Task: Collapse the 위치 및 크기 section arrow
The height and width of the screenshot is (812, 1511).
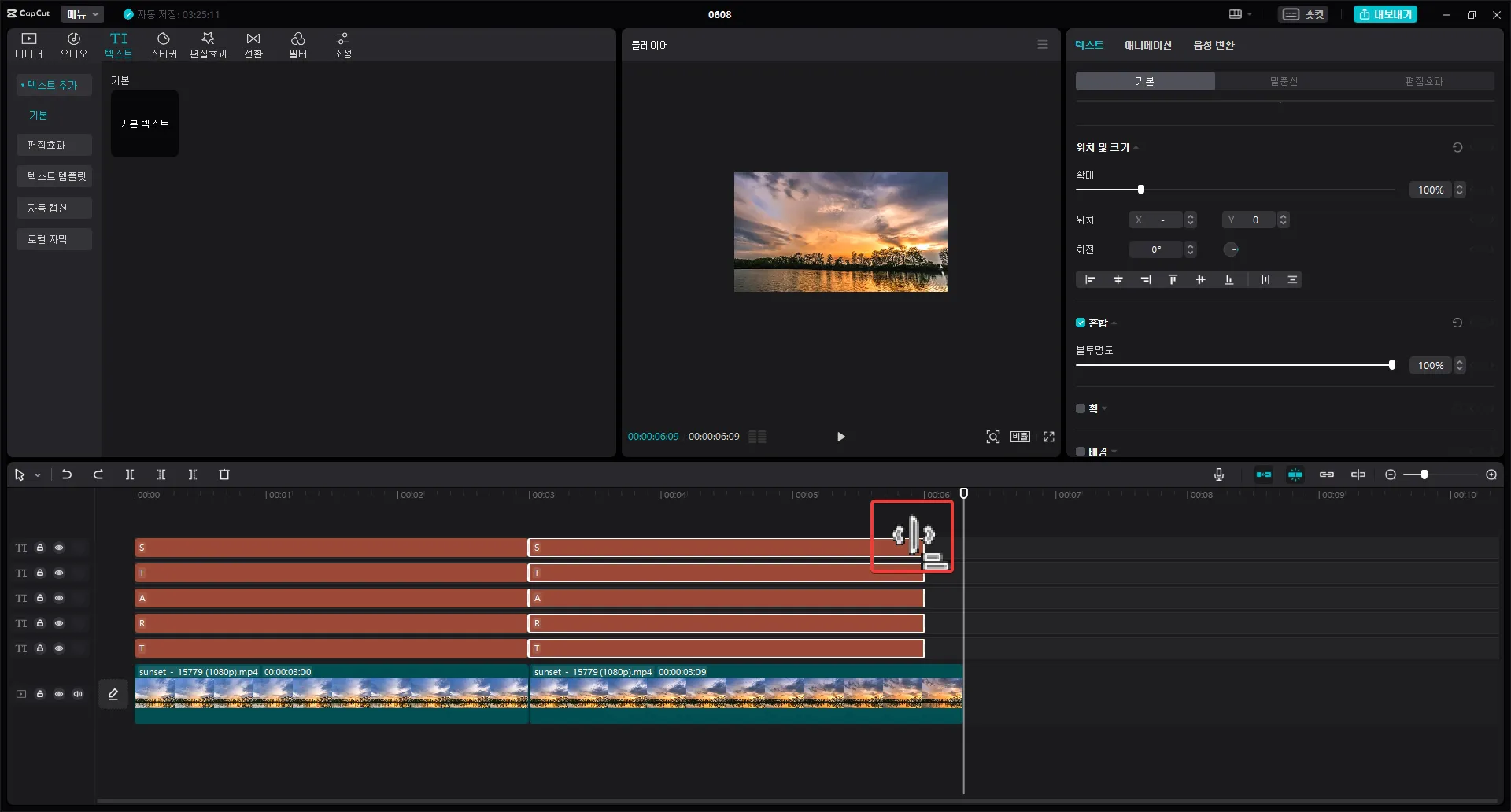Action: (1136, 148)
